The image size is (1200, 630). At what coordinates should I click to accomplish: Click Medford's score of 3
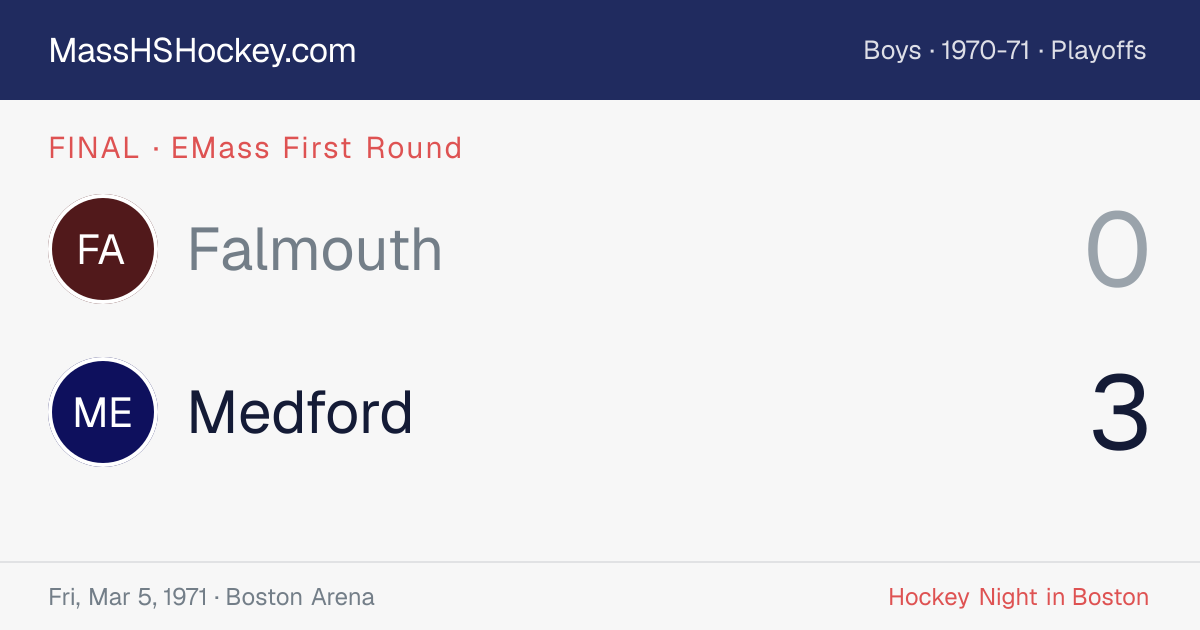(1120, 413)
